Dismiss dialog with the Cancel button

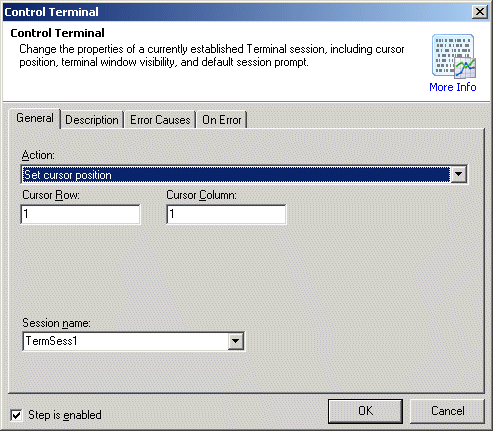[x=447, y=411]
